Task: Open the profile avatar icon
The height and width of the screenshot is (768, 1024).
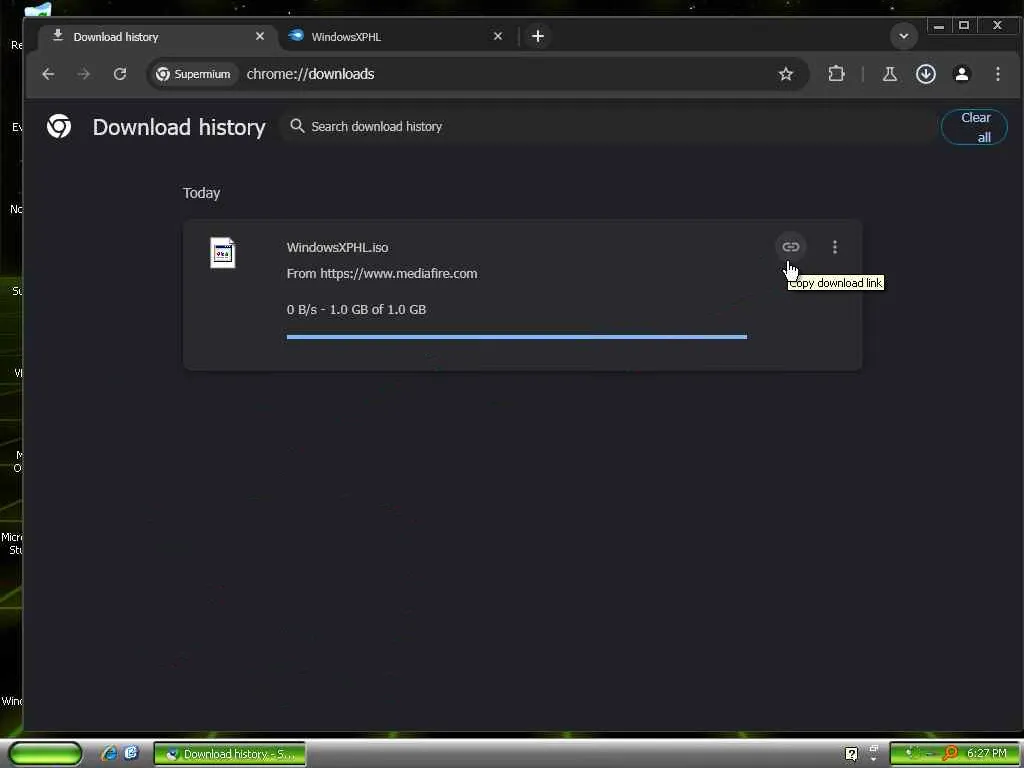Action: (x=961, y=74)
